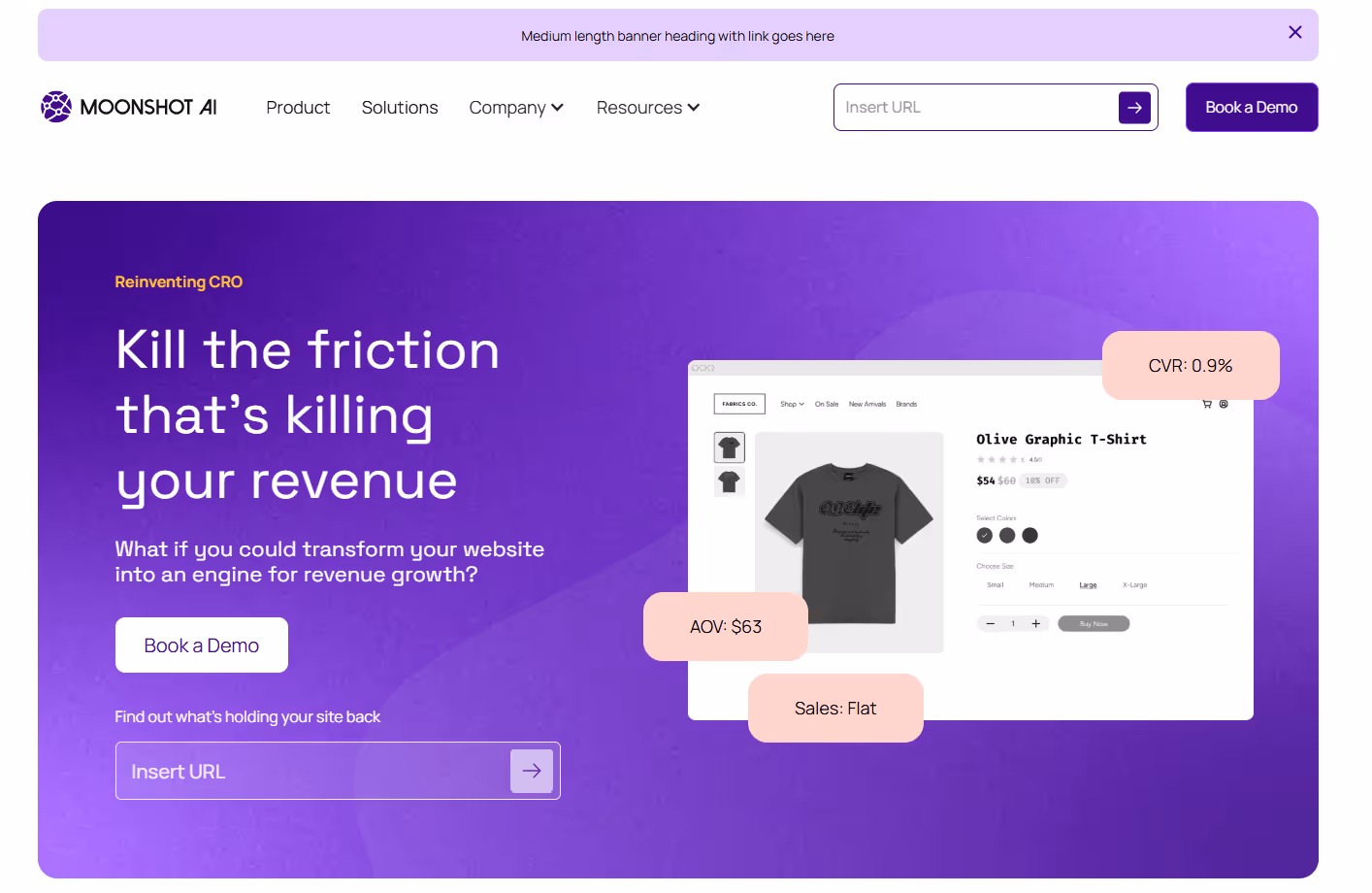Click the AOV: $63 card

click(726, 626)
